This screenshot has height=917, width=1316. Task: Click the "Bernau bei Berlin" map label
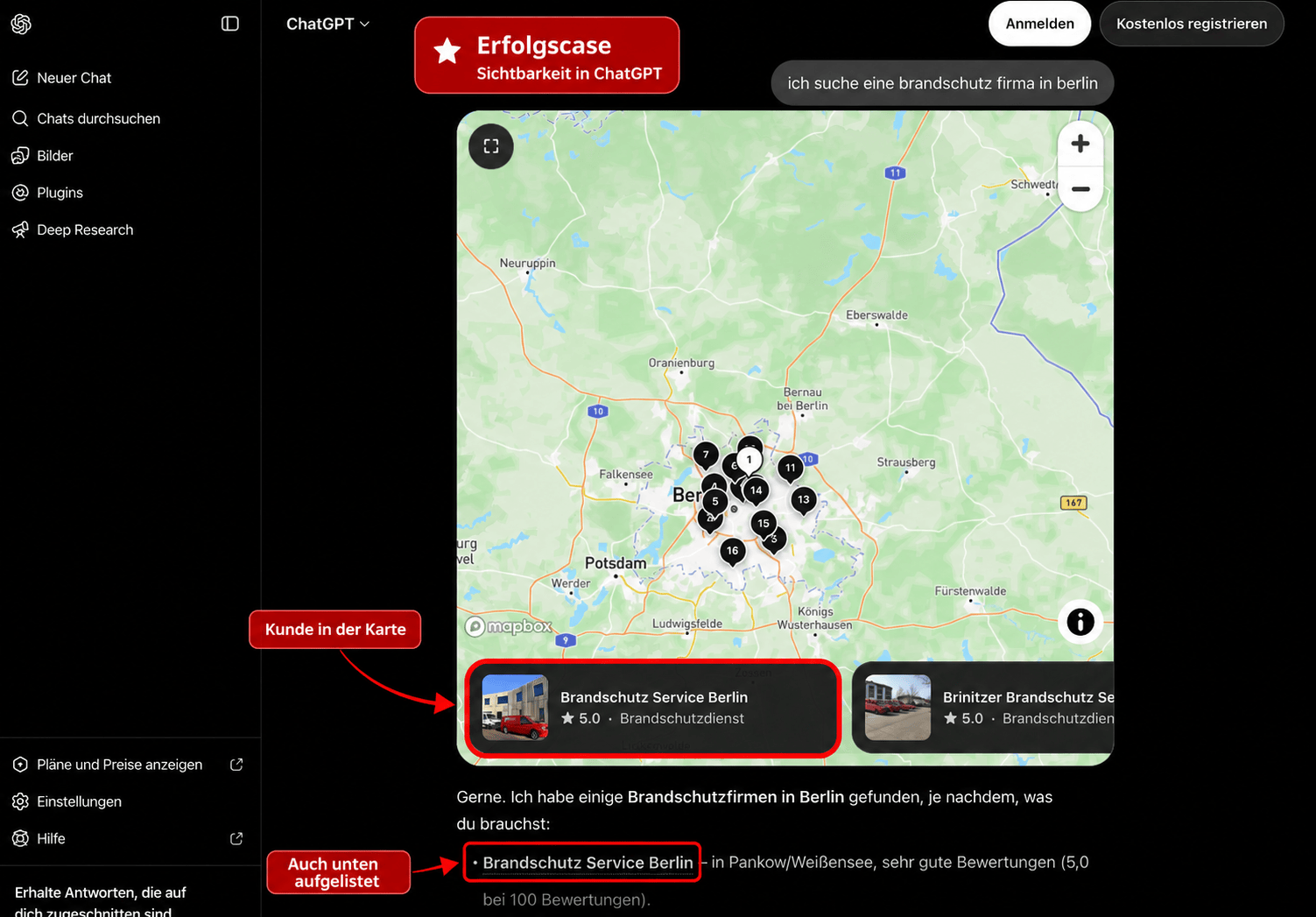(x=802, y=399)
